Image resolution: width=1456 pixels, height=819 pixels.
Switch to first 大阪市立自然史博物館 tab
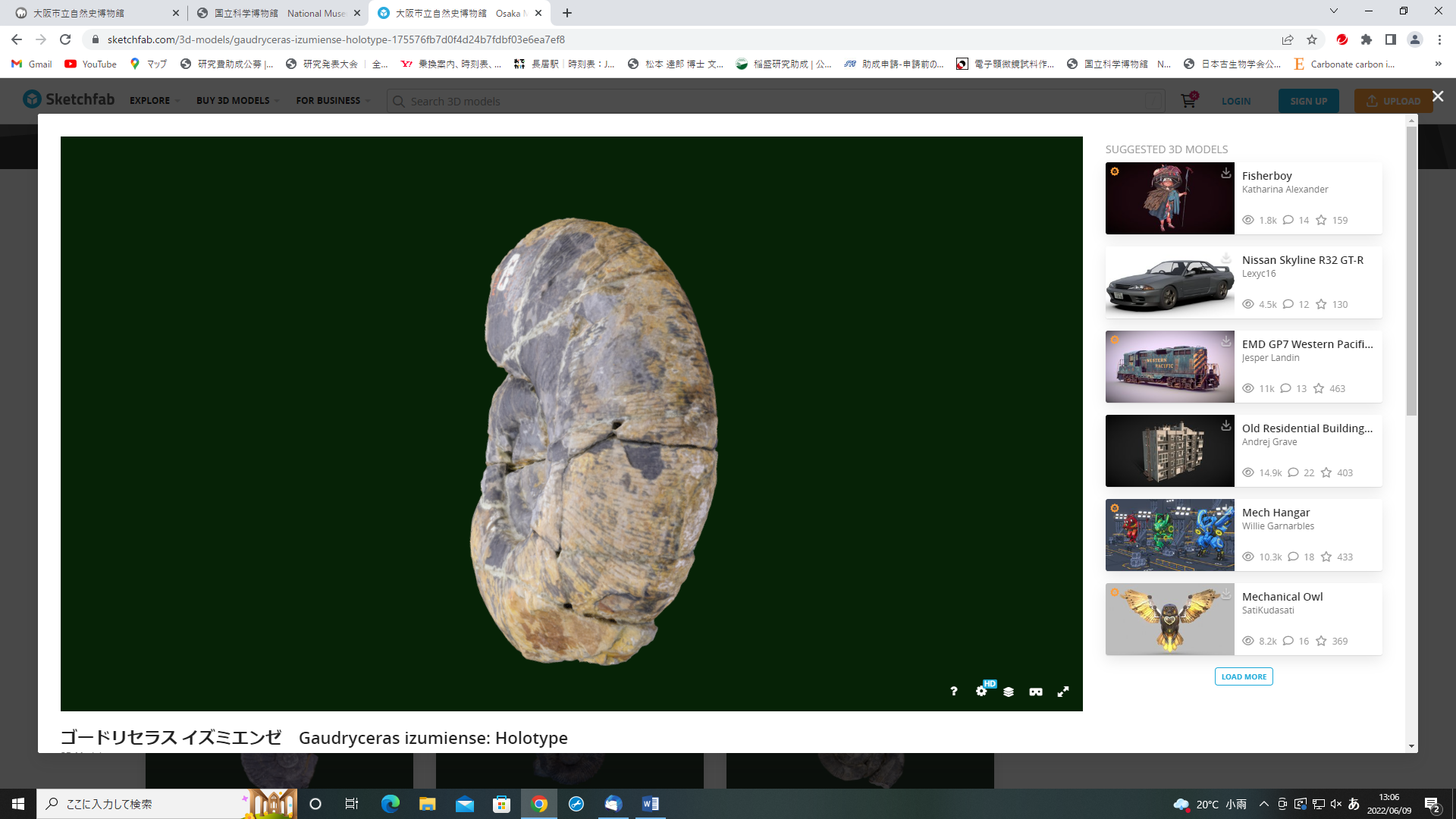95,13
